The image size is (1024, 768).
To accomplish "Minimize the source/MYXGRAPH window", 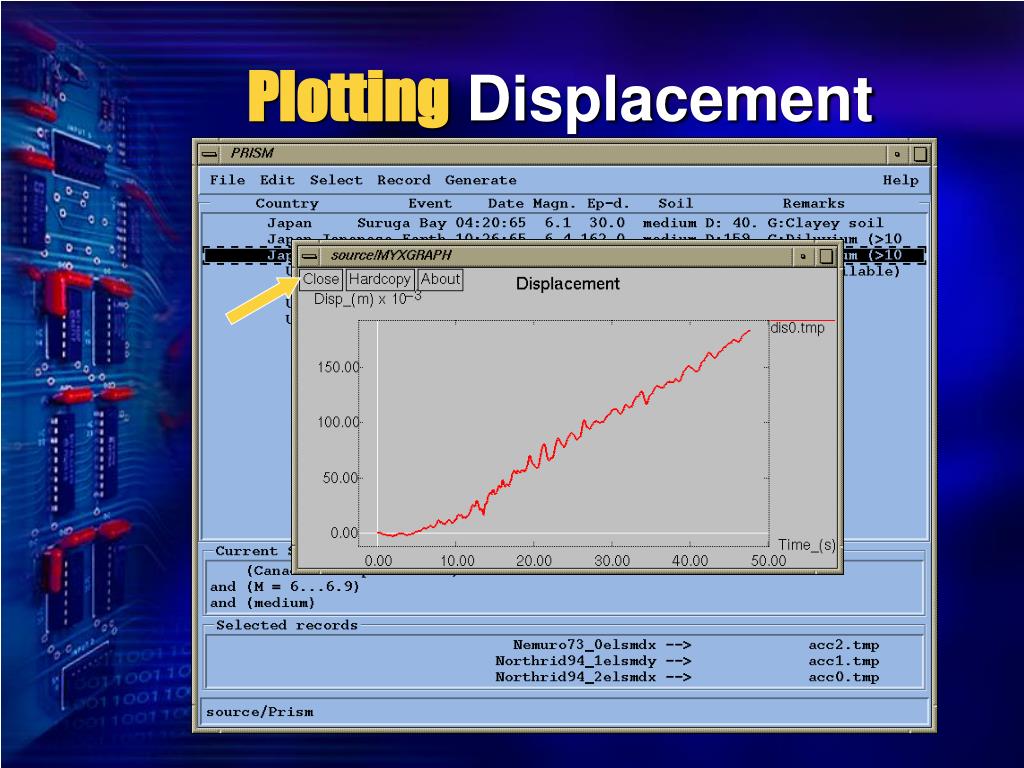I will click(803, 256).
